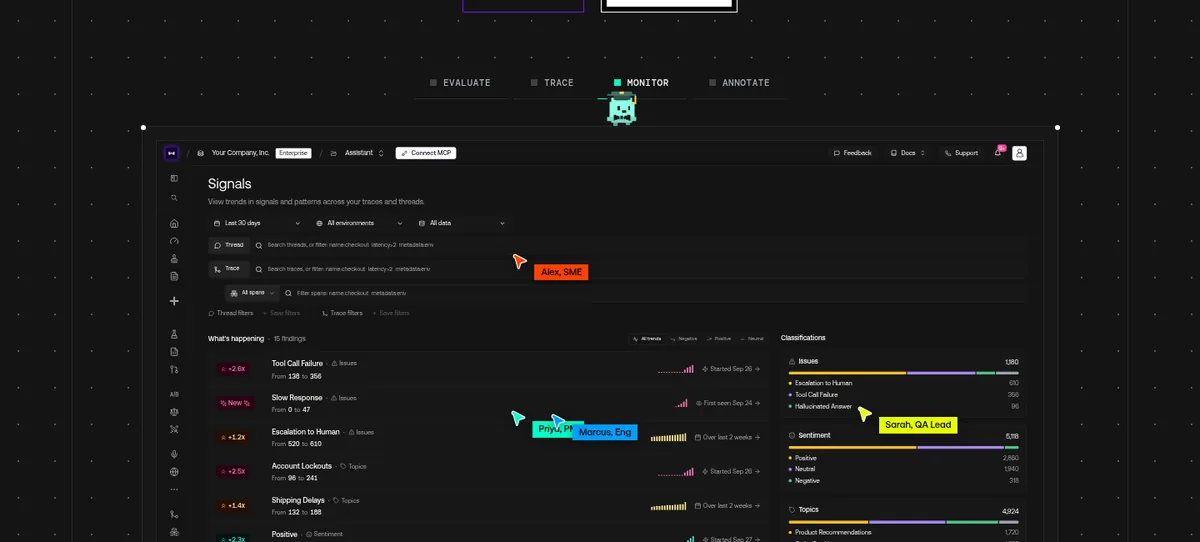
Task: Open the notifications bell icon
Action: (x=998, y=153)
